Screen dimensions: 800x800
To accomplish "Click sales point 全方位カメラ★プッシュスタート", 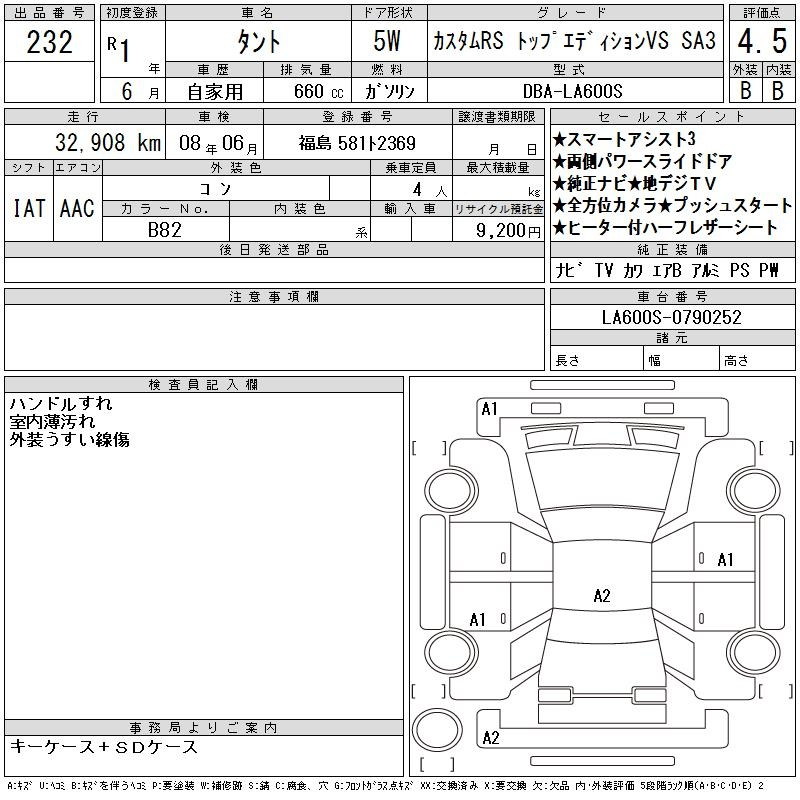I will click(x=672, y=206).
